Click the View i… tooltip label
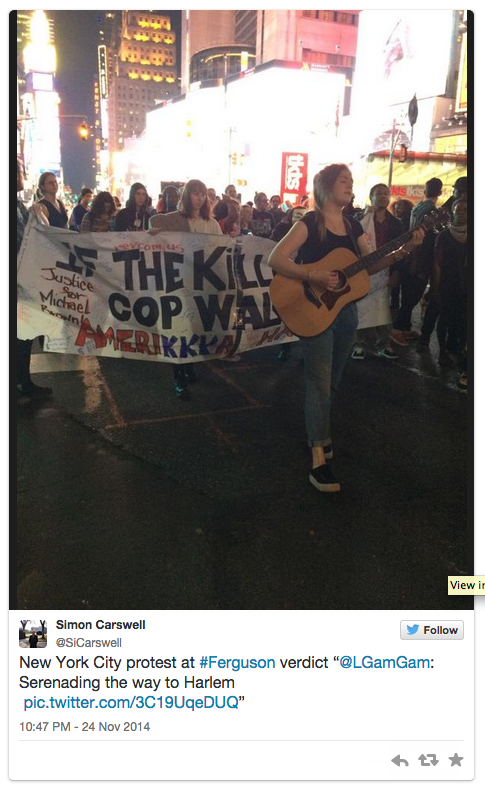 tap(466, 585)
